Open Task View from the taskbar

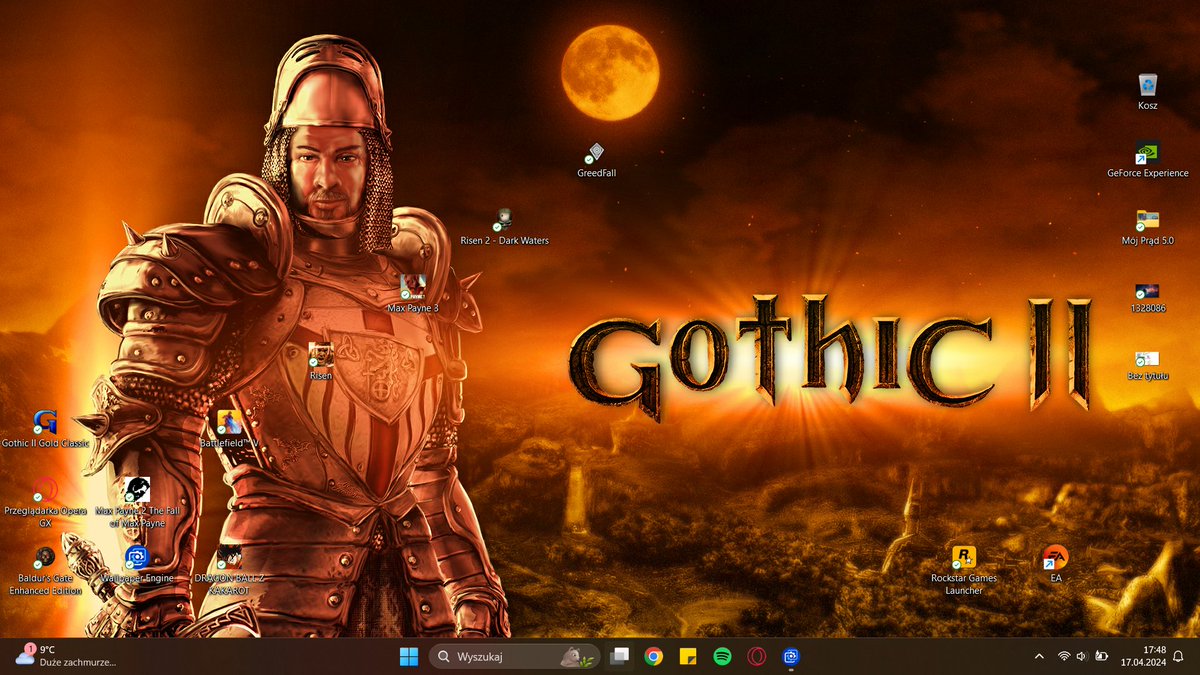(621, 656)
